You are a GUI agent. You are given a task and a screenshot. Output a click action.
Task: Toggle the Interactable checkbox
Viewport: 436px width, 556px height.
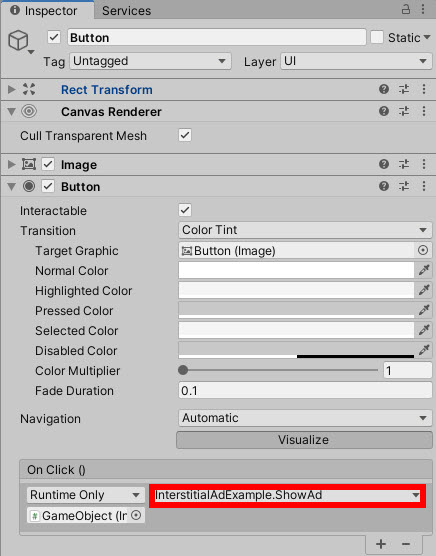point(185,210)
